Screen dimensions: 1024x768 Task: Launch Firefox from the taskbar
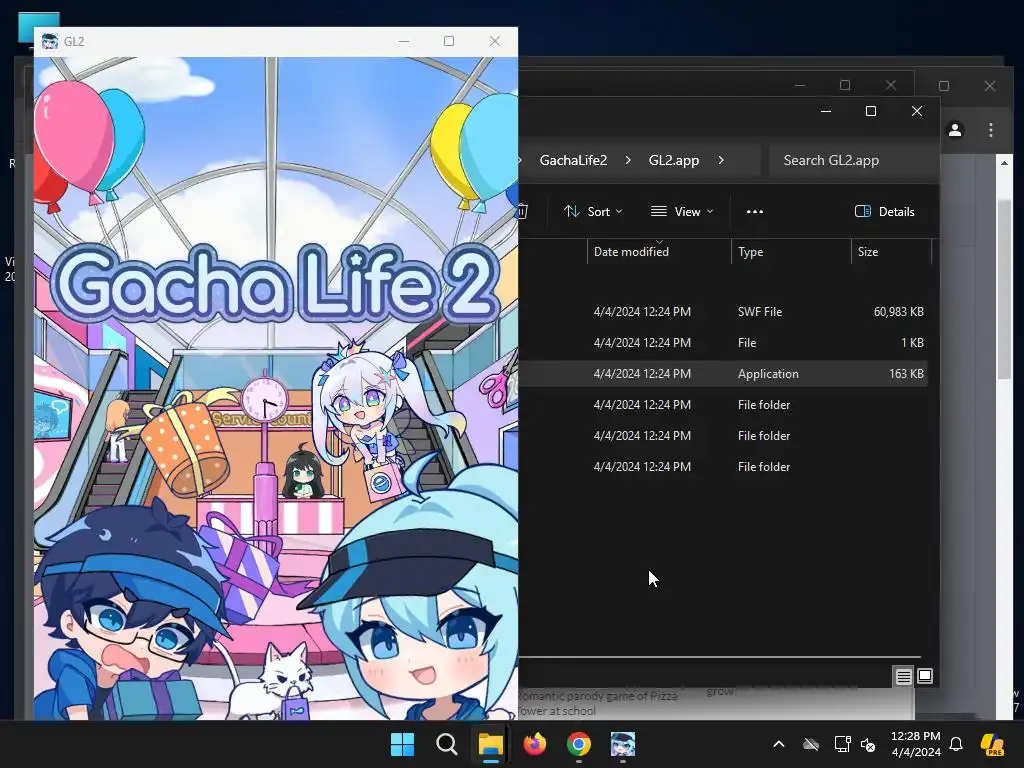click(x=534, y=744)
